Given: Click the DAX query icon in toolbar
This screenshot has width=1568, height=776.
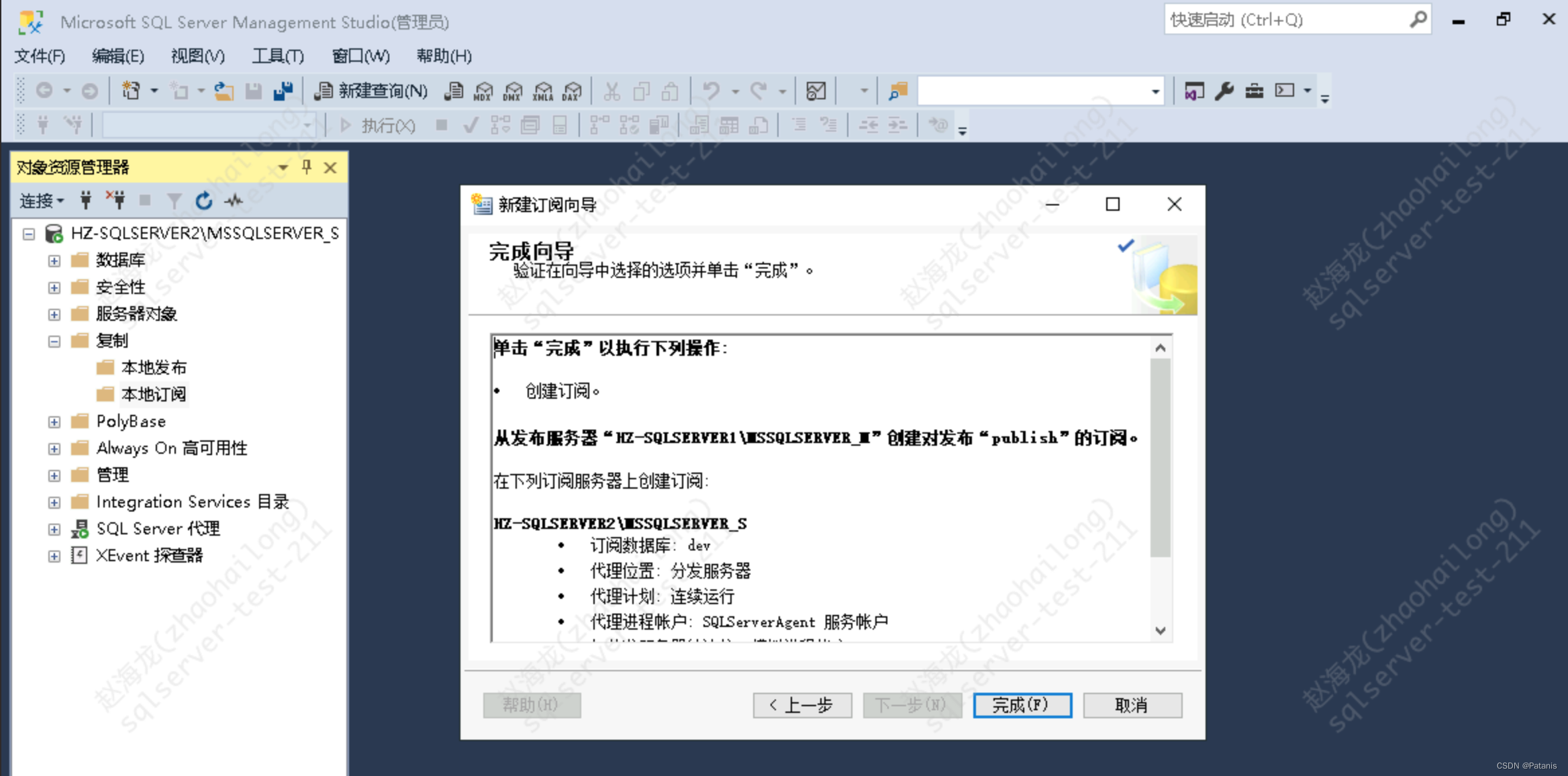Looking at the screenshot, I should coord(572,91).
